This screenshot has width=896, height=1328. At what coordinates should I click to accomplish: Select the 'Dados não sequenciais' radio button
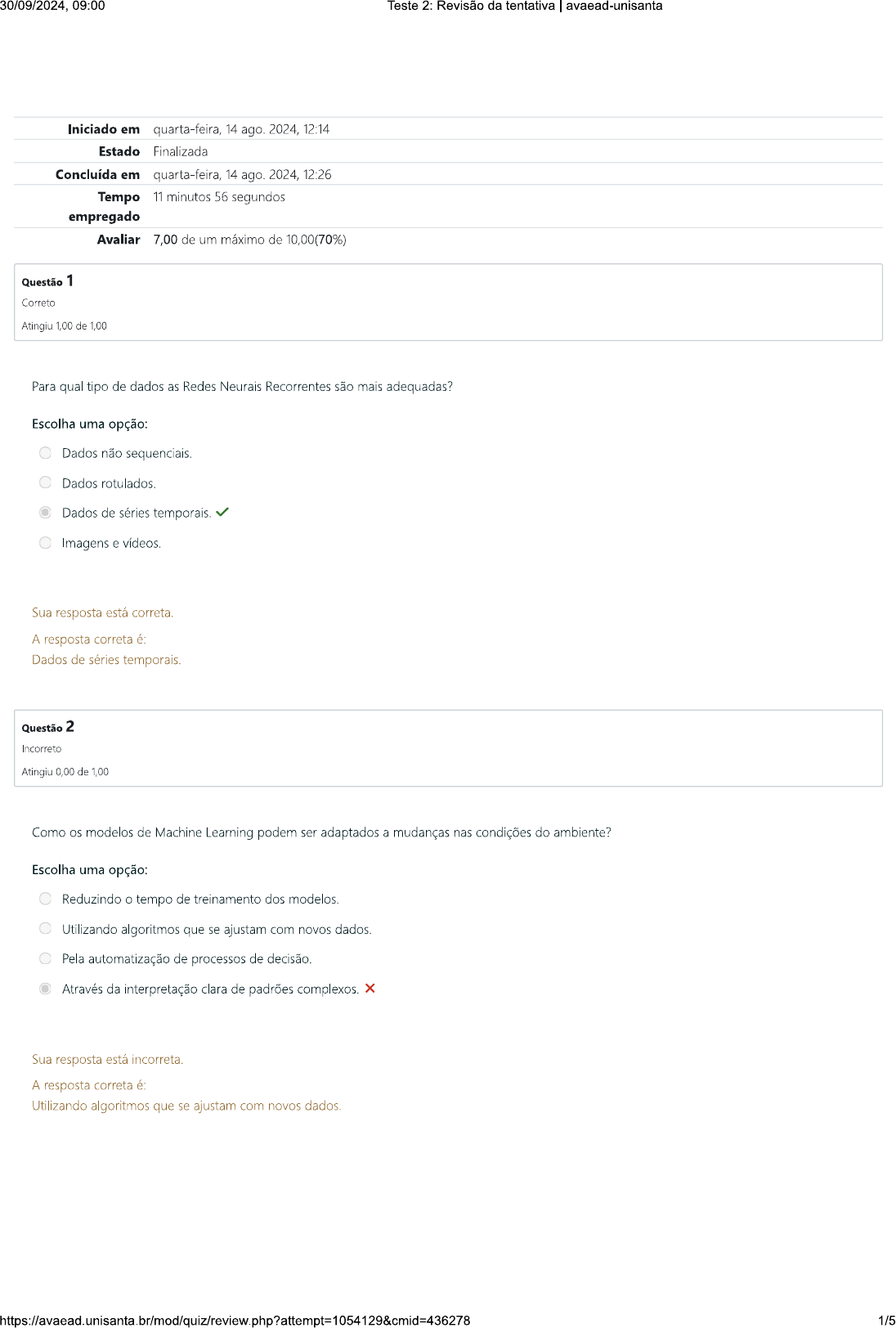(x=46, y=453)
